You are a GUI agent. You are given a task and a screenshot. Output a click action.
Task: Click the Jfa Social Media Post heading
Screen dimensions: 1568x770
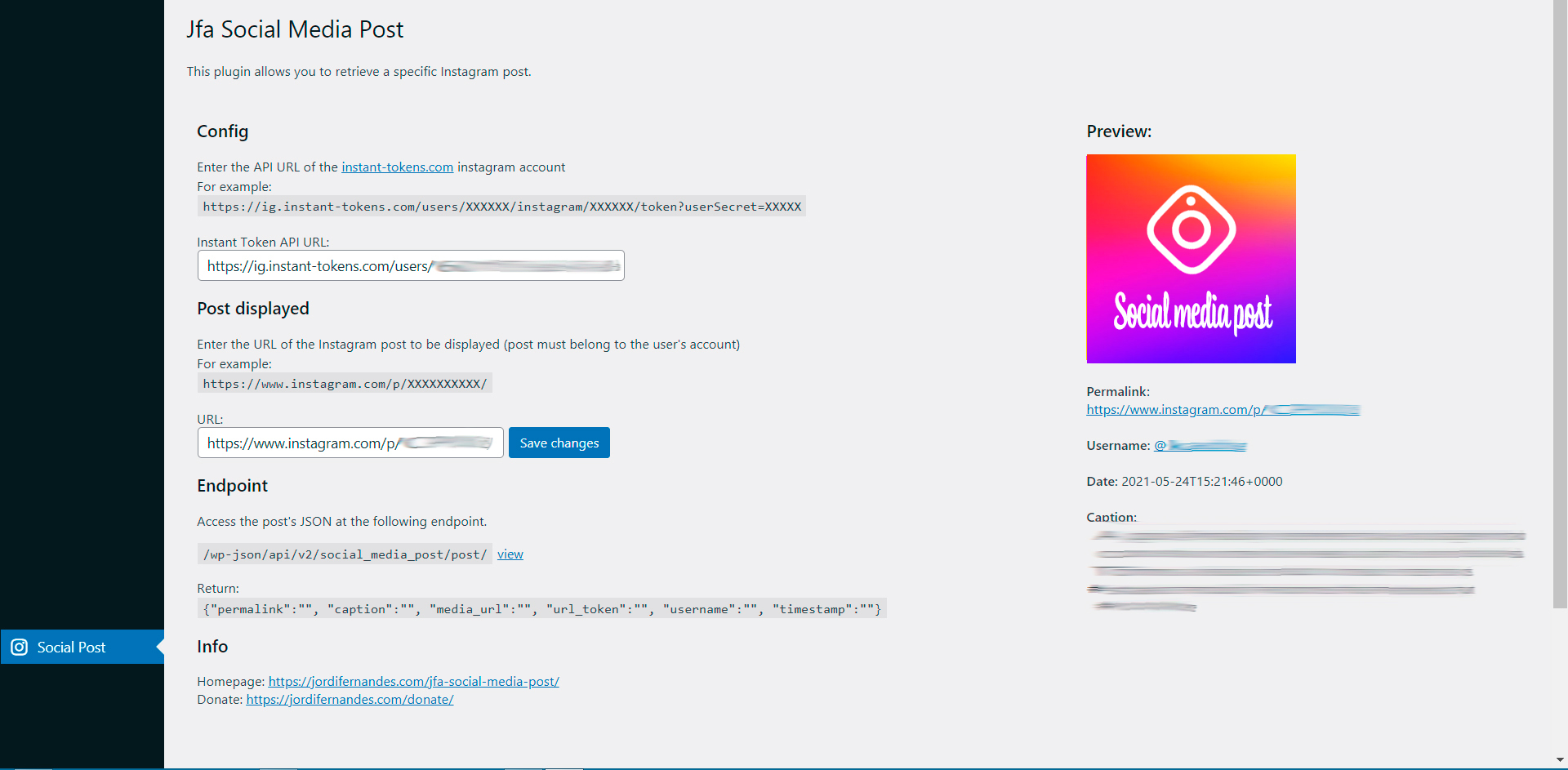pos(295,29)
